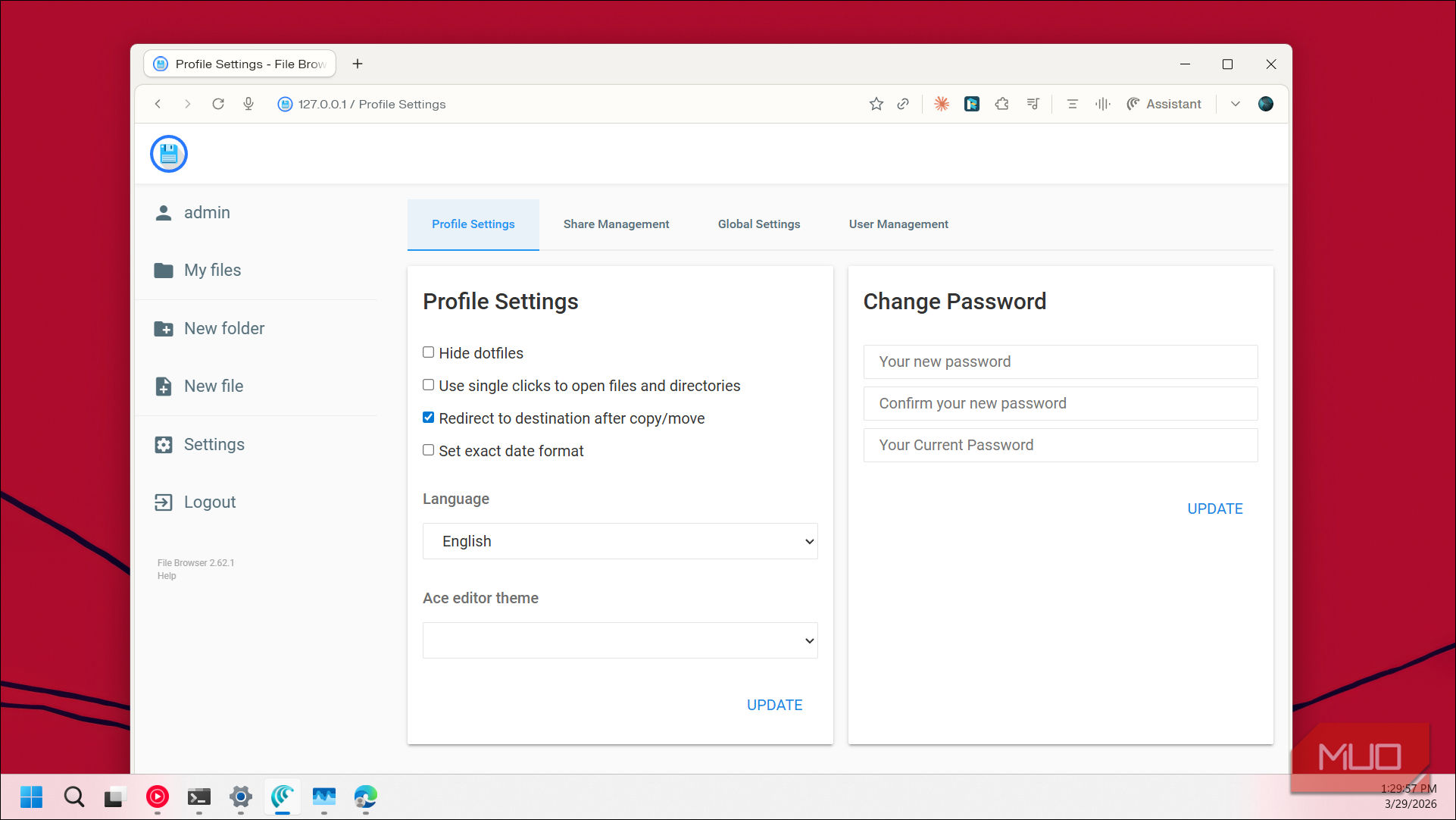Open Windows Start menu
This screenshot has width=1456, height=820.
tap(31, 797)
